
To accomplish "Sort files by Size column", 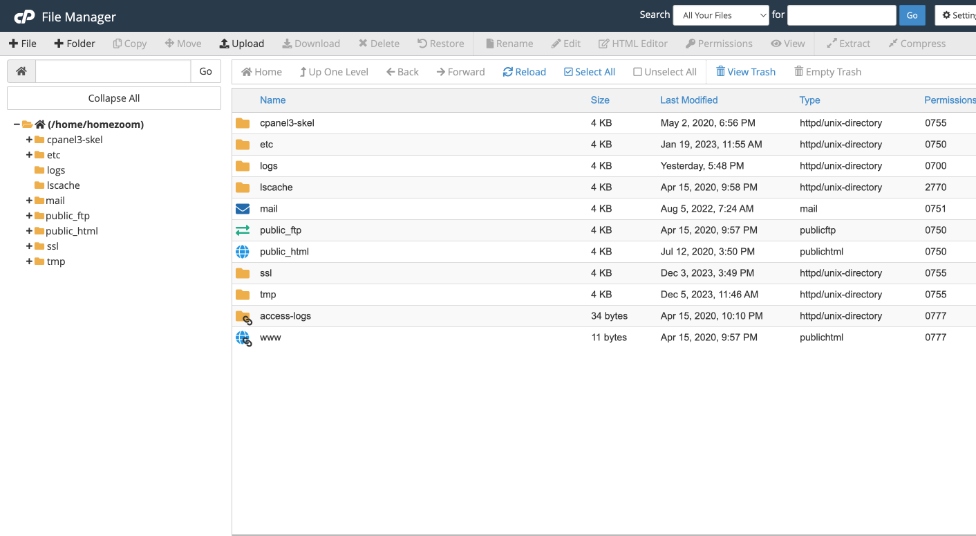I will pyautogui.click(x=600, y=100).
